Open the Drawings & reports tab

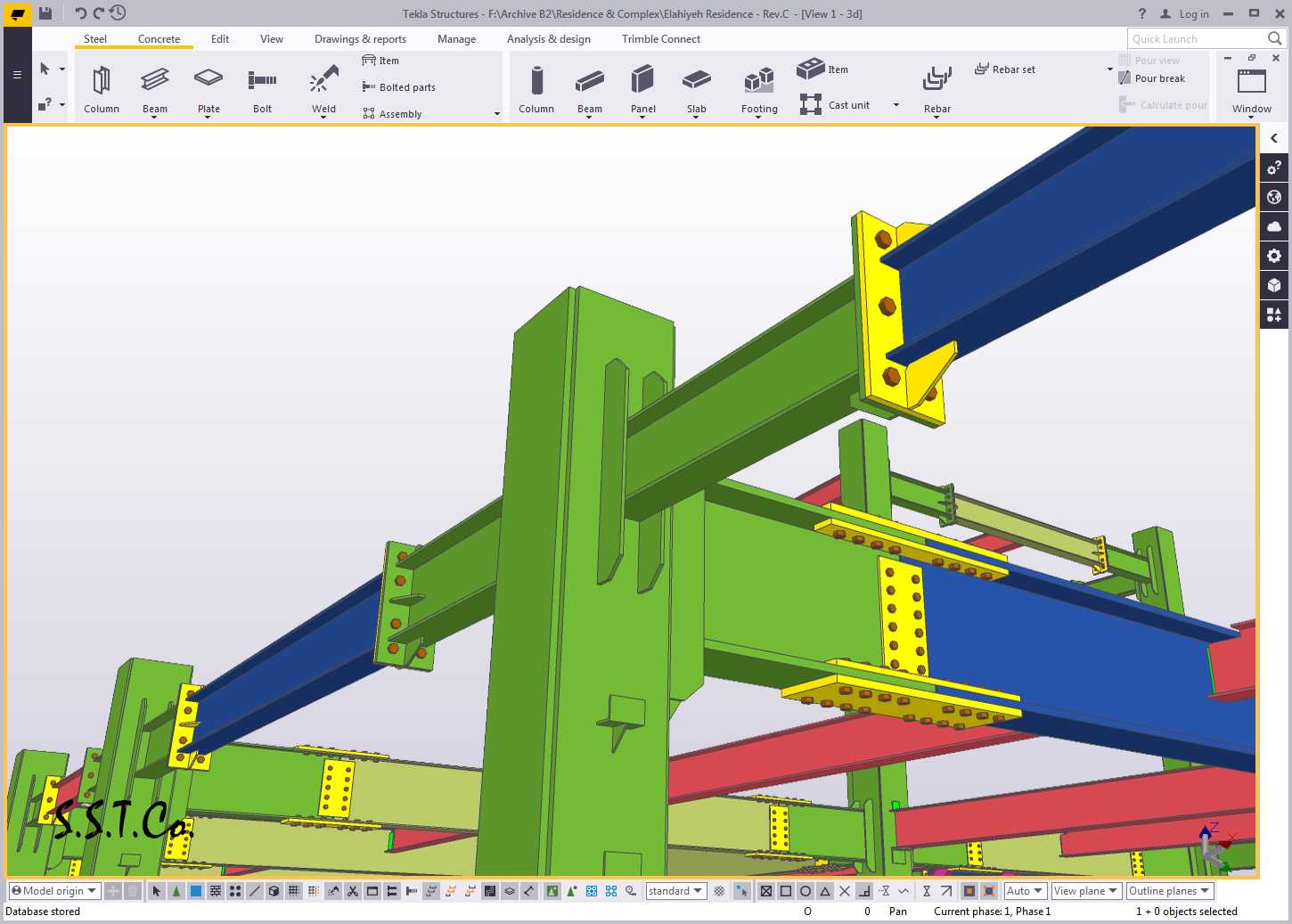point(360,39)
